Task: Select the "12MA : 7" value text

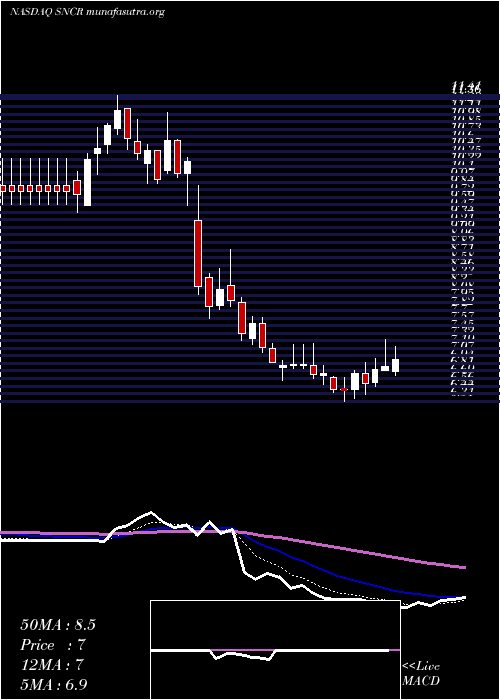Action: pyautogui.click(x=53, y=665)
